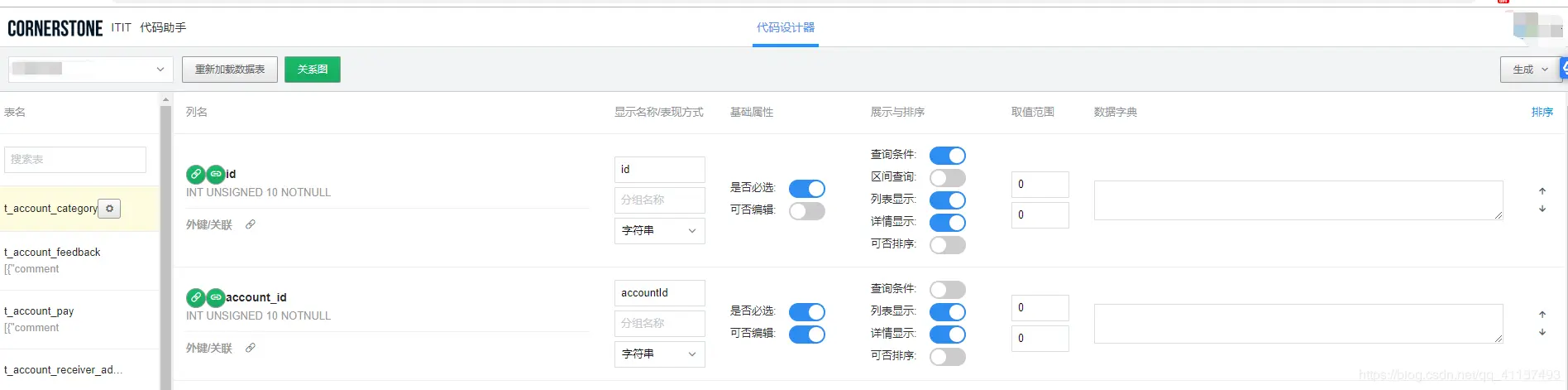Focus the 搜索表 search field
Image resolution: width=1568 pixels, height=390 pixels.
(75, 159)
